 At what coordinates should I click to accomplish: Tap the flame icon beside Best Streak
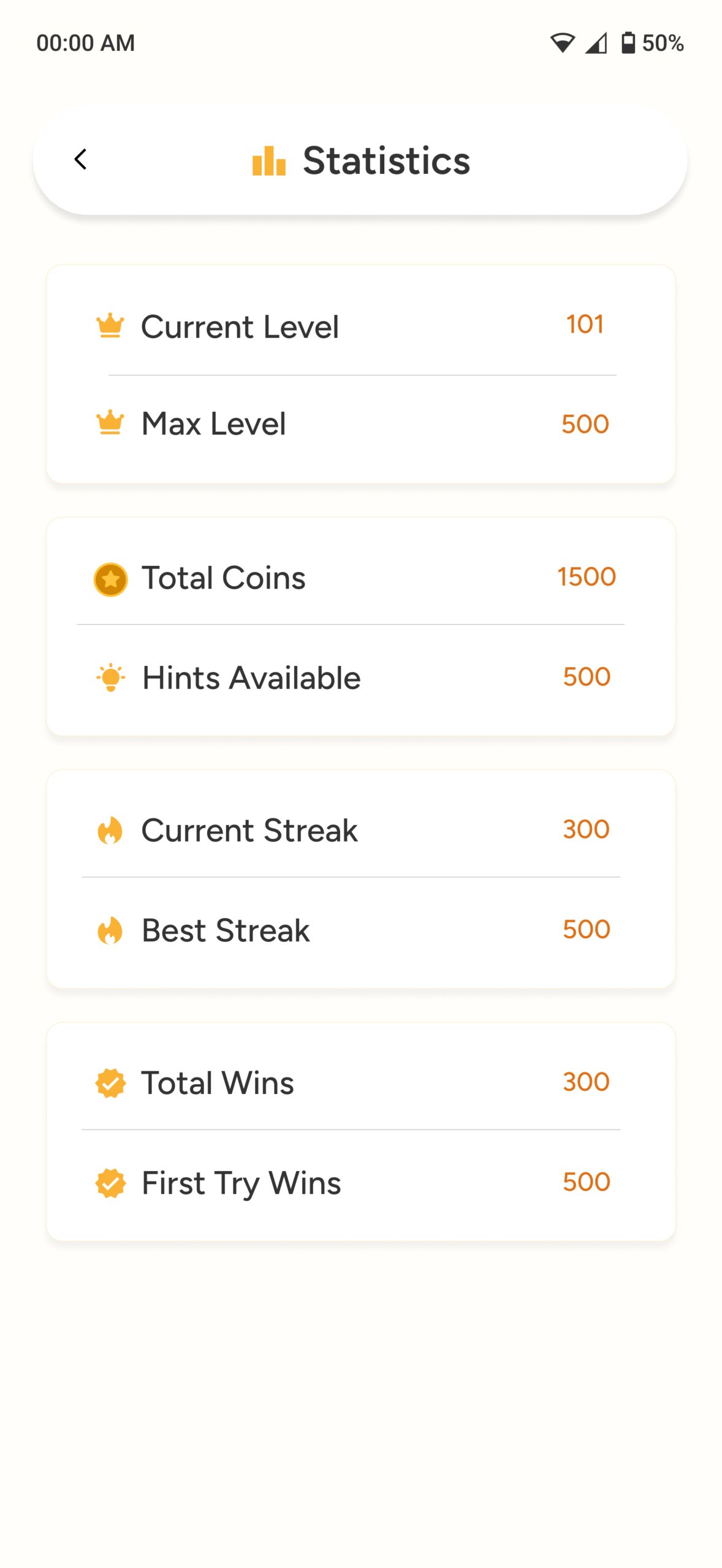[x=110, y=930]
